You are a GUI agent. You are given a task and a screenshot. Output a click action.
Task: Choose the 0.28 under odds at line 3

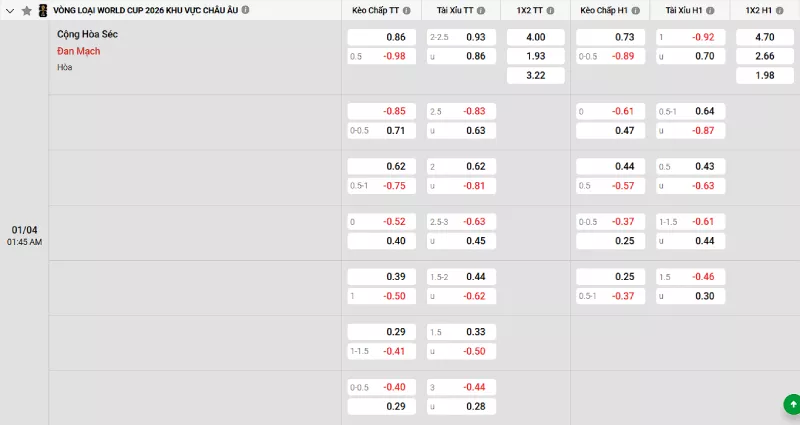[x=461, y=406]
